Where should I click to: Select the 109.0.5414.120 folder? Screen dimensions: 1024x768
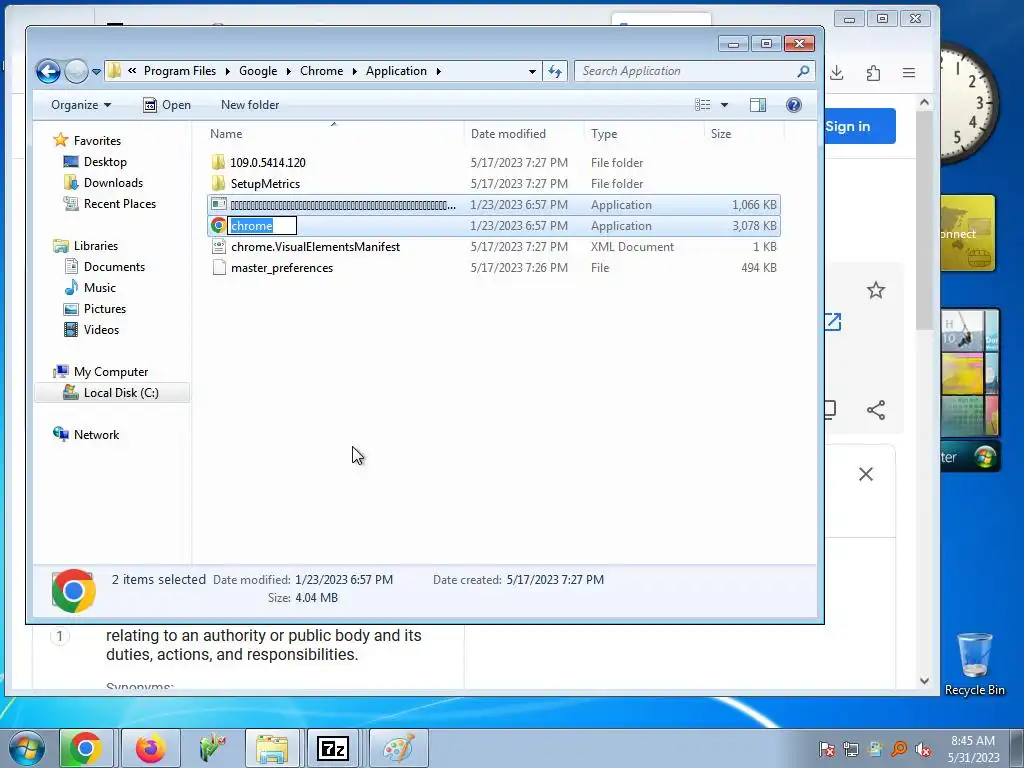[x=268, y=163]
